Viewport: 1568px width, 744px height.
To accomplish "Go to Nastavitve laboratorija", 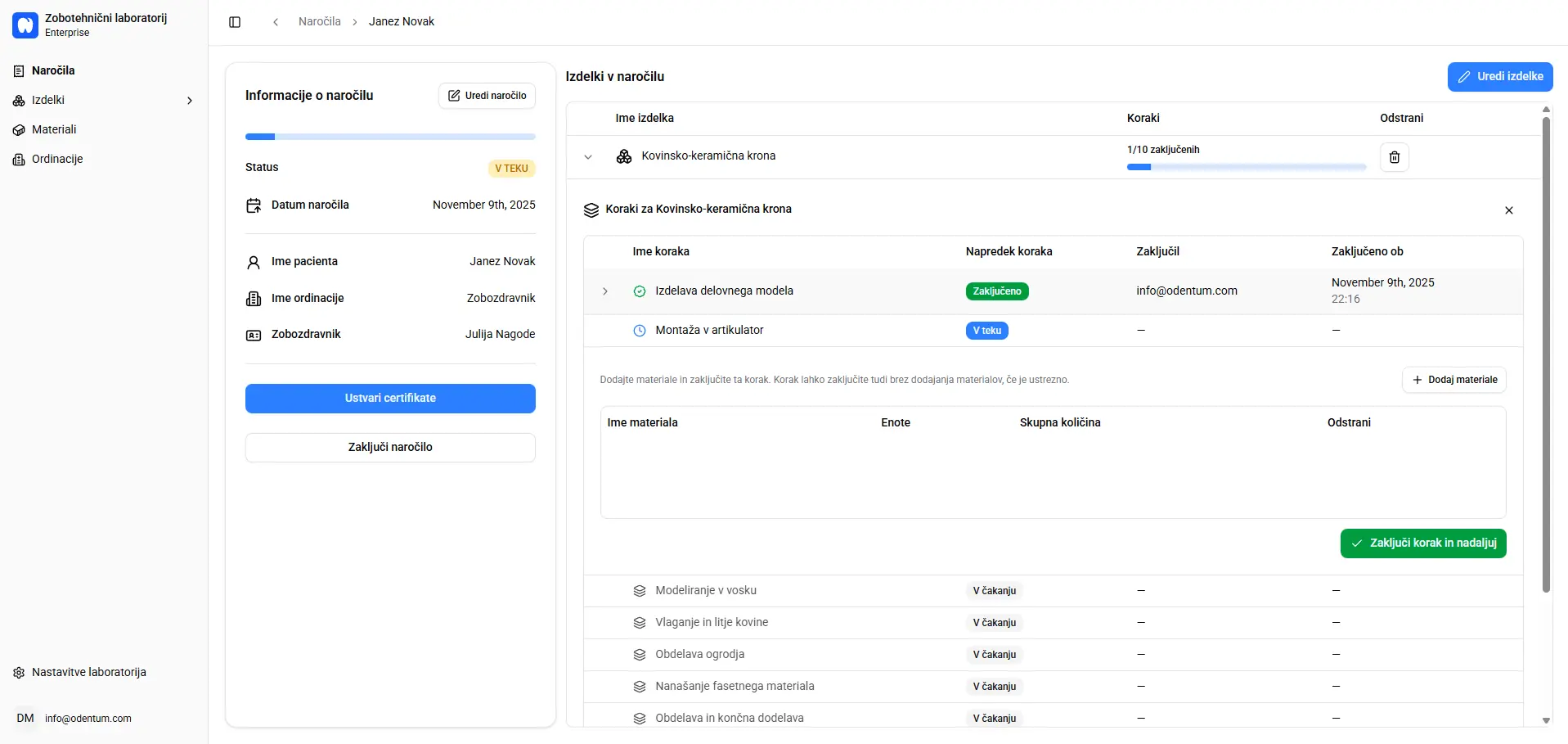I will 88,673.
